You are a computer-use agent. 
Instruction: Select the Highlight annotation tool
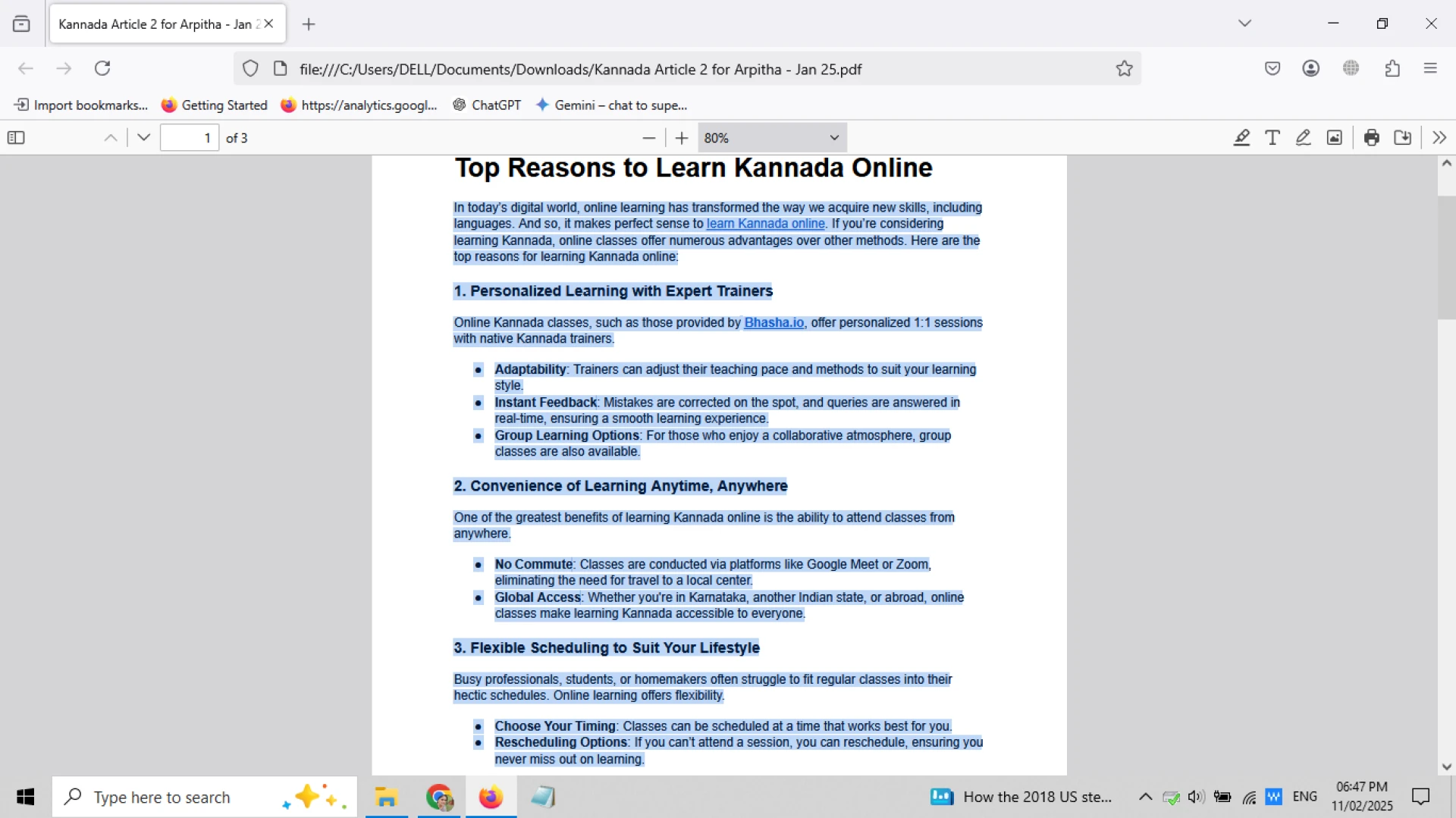click(1241, 137)
